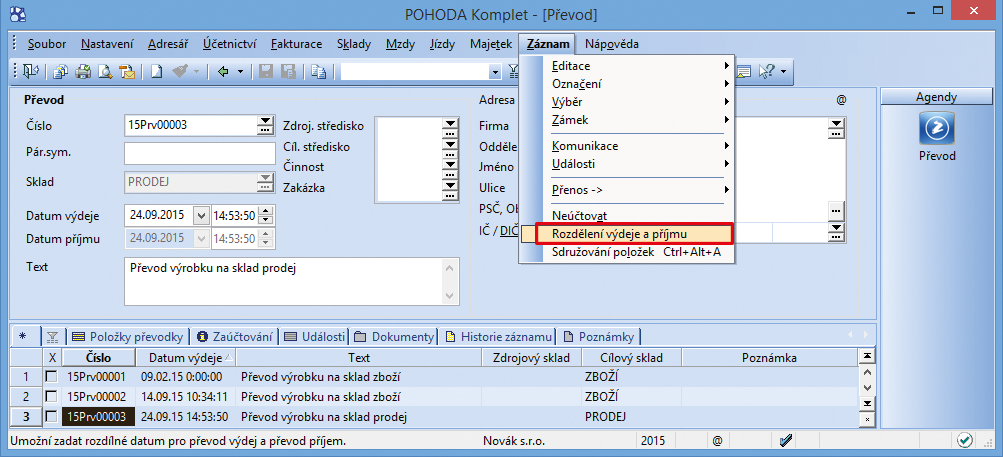Click the send by e-mail envelope icon
This screenshot has height=457, width=1003.
coord(127,72)
